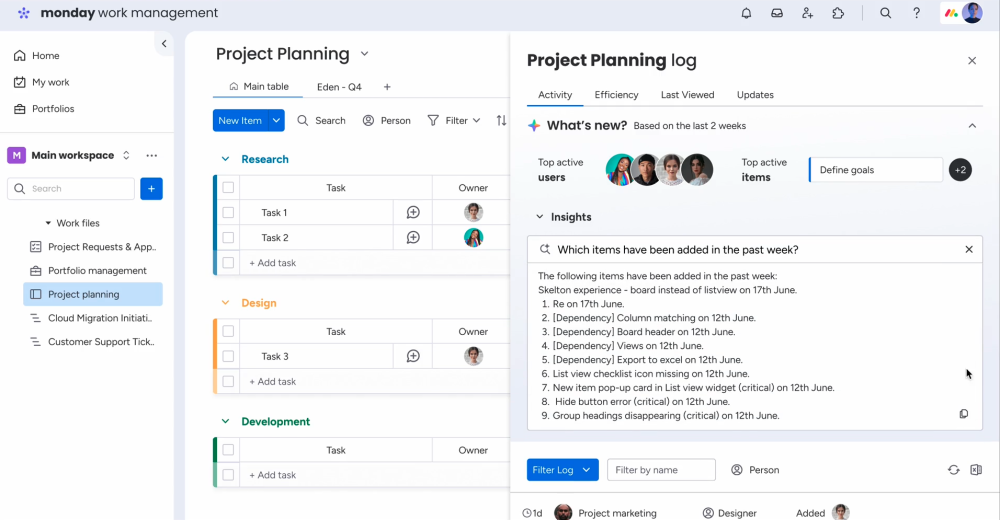Collapse the What's new section
The image size is (1000, 520).
click(972, 126)
